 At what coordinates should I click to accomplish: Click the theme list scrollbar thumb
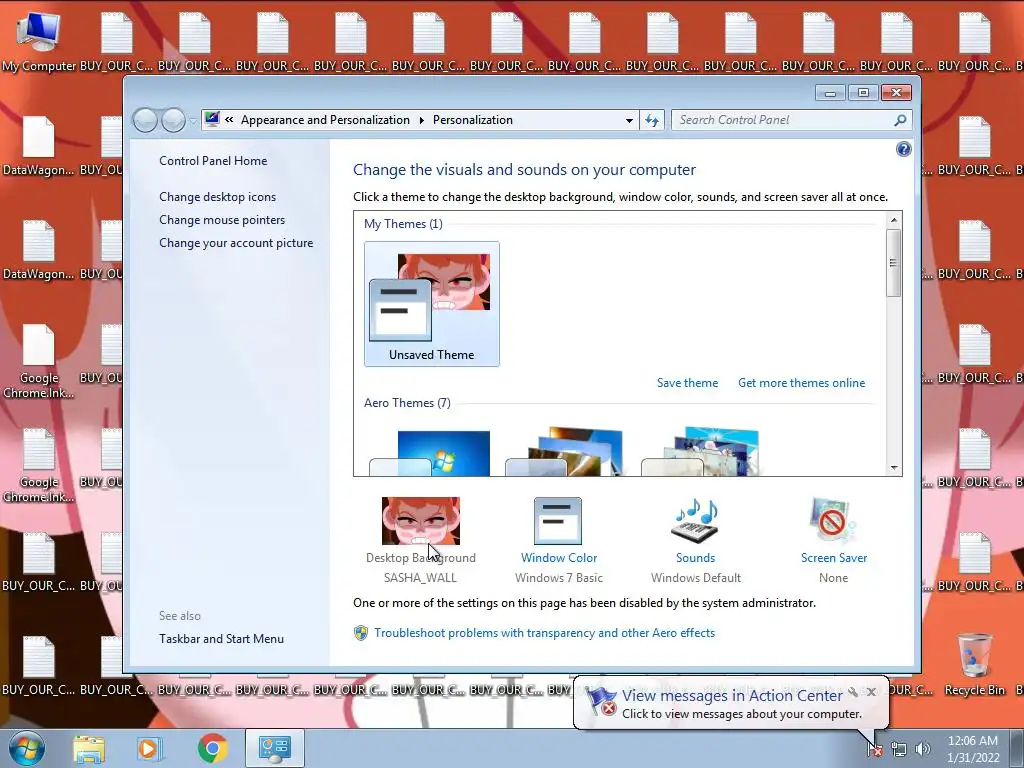(x=894, y=263)
